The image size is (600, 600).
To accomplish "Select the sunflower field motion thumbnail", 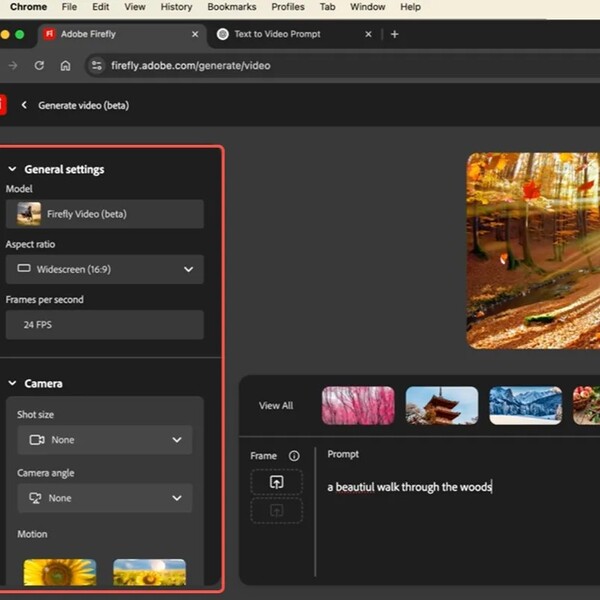I will (150, 572).
